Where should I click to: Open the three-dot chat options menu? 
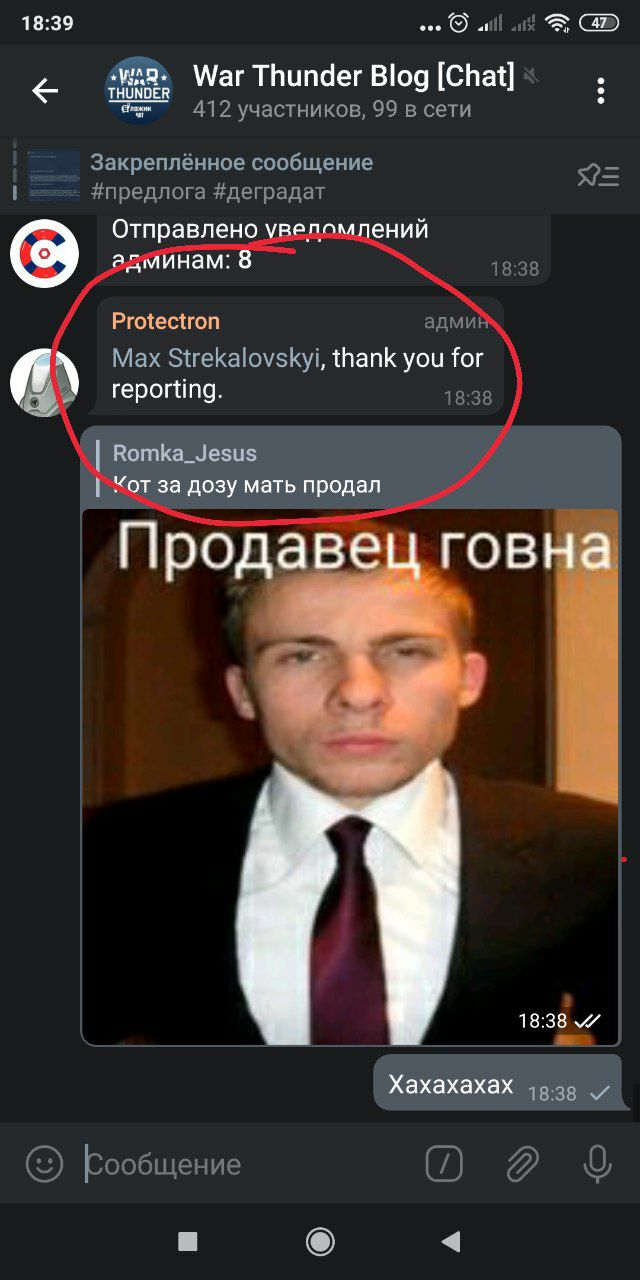point(601,91)
